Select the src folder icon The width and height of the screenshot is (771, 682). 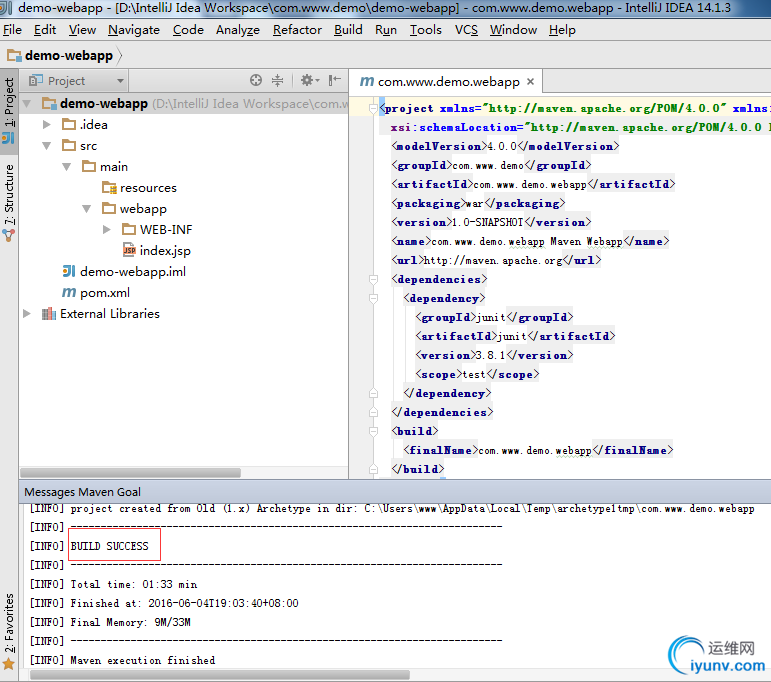tap(69, 145)
